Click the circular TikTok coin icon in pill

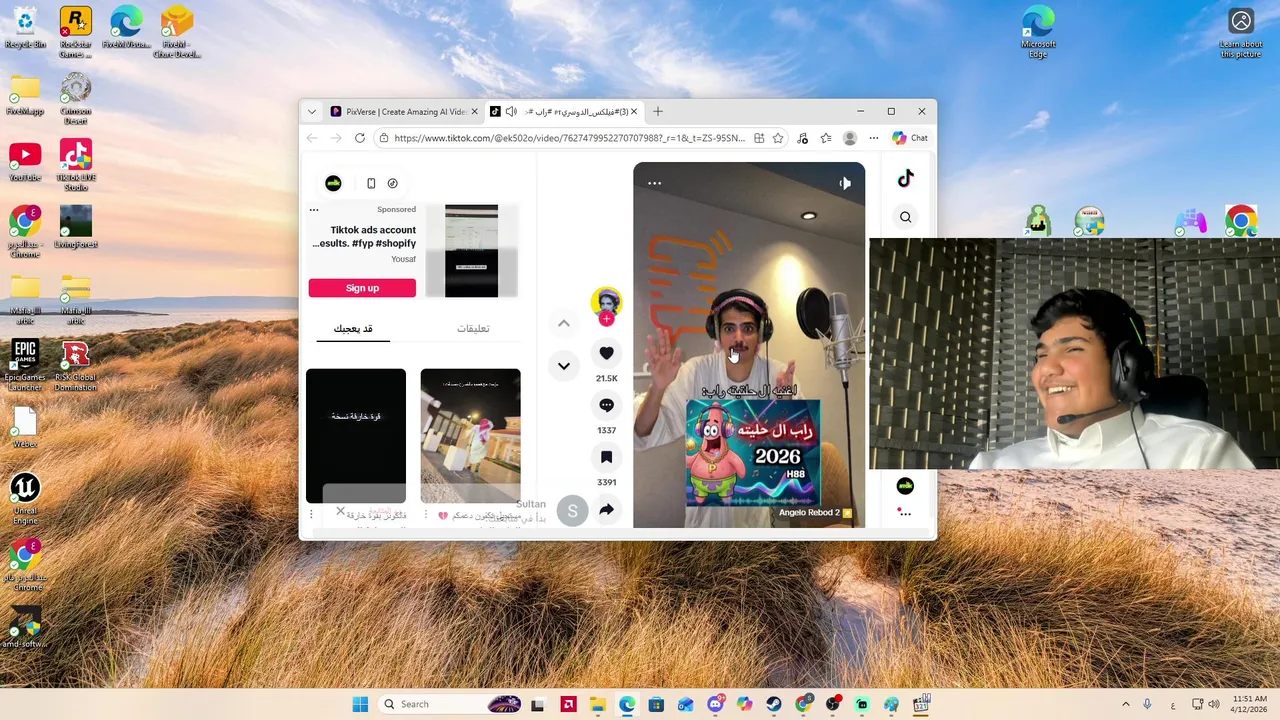coord(392,183)
